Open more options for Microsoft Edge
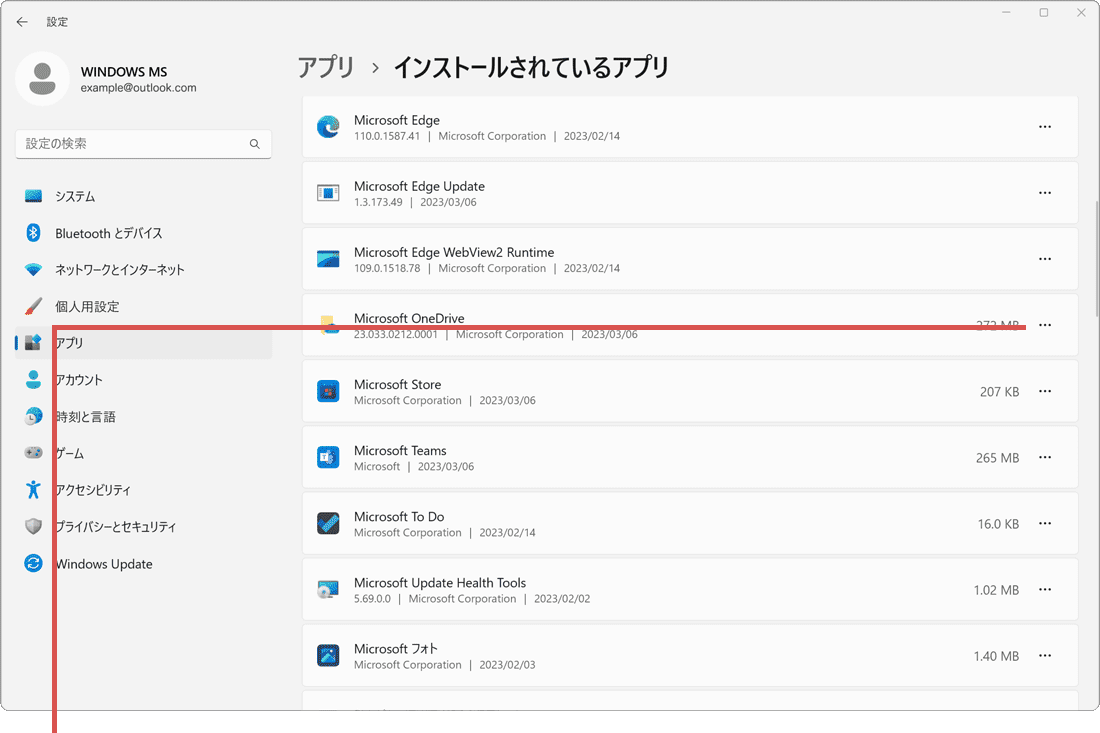Screen dimensions: 1100x733 tap(1045, 127)
